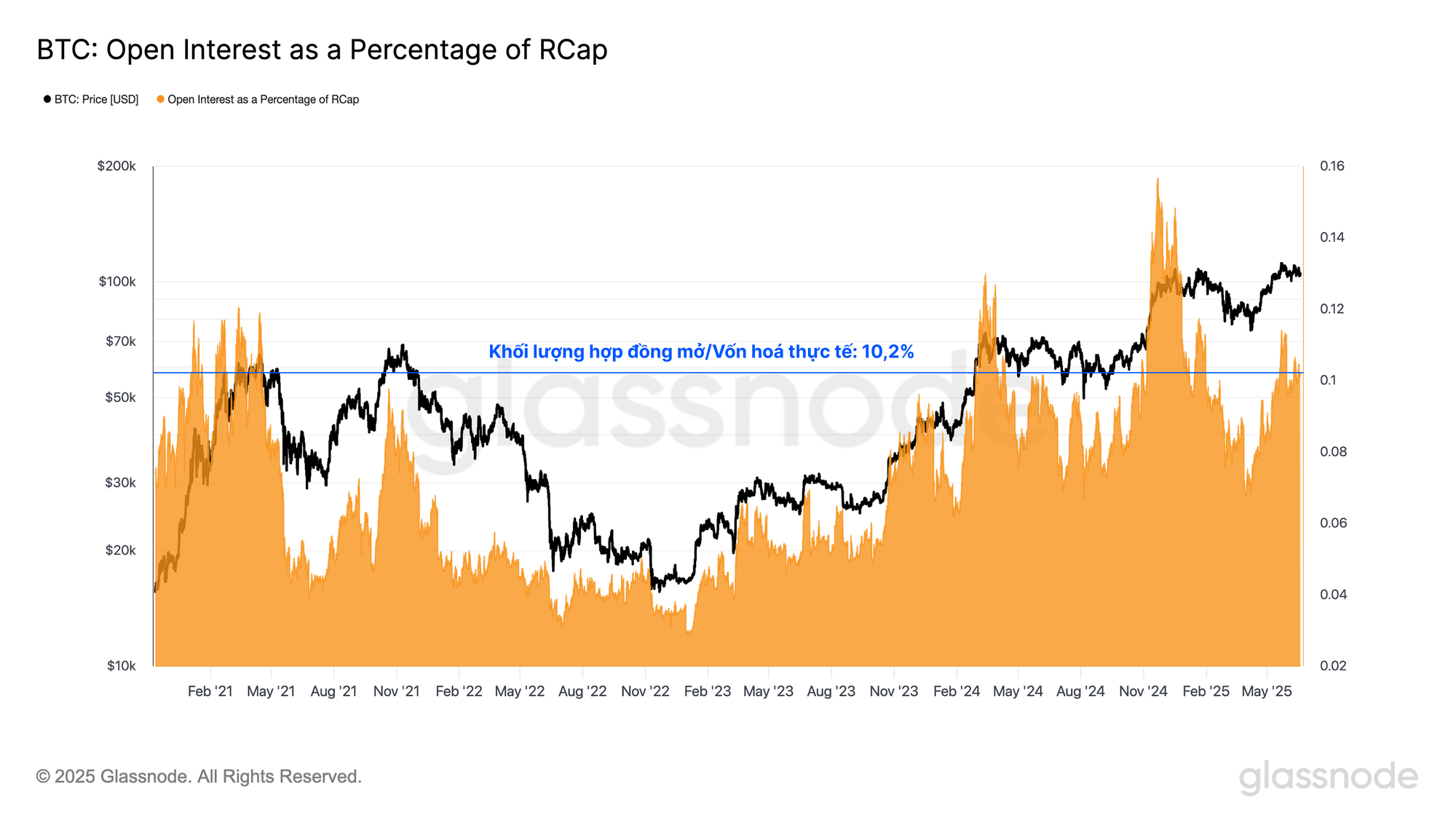Click the Feb '21 x-axis label

210,691
